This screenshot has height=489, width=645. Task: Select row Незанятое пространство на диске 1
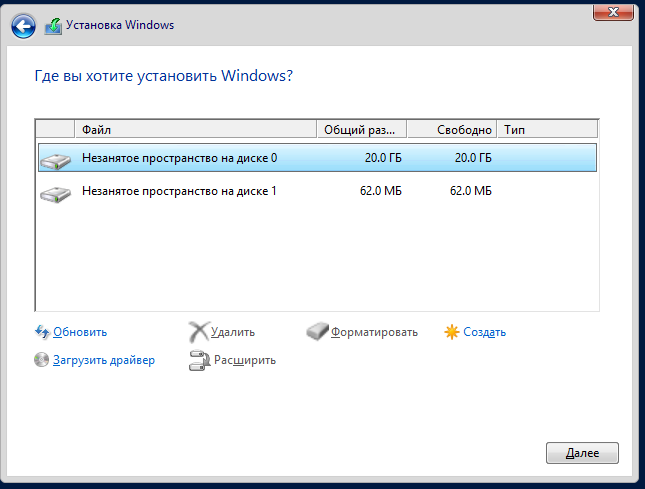pos(317,191)
